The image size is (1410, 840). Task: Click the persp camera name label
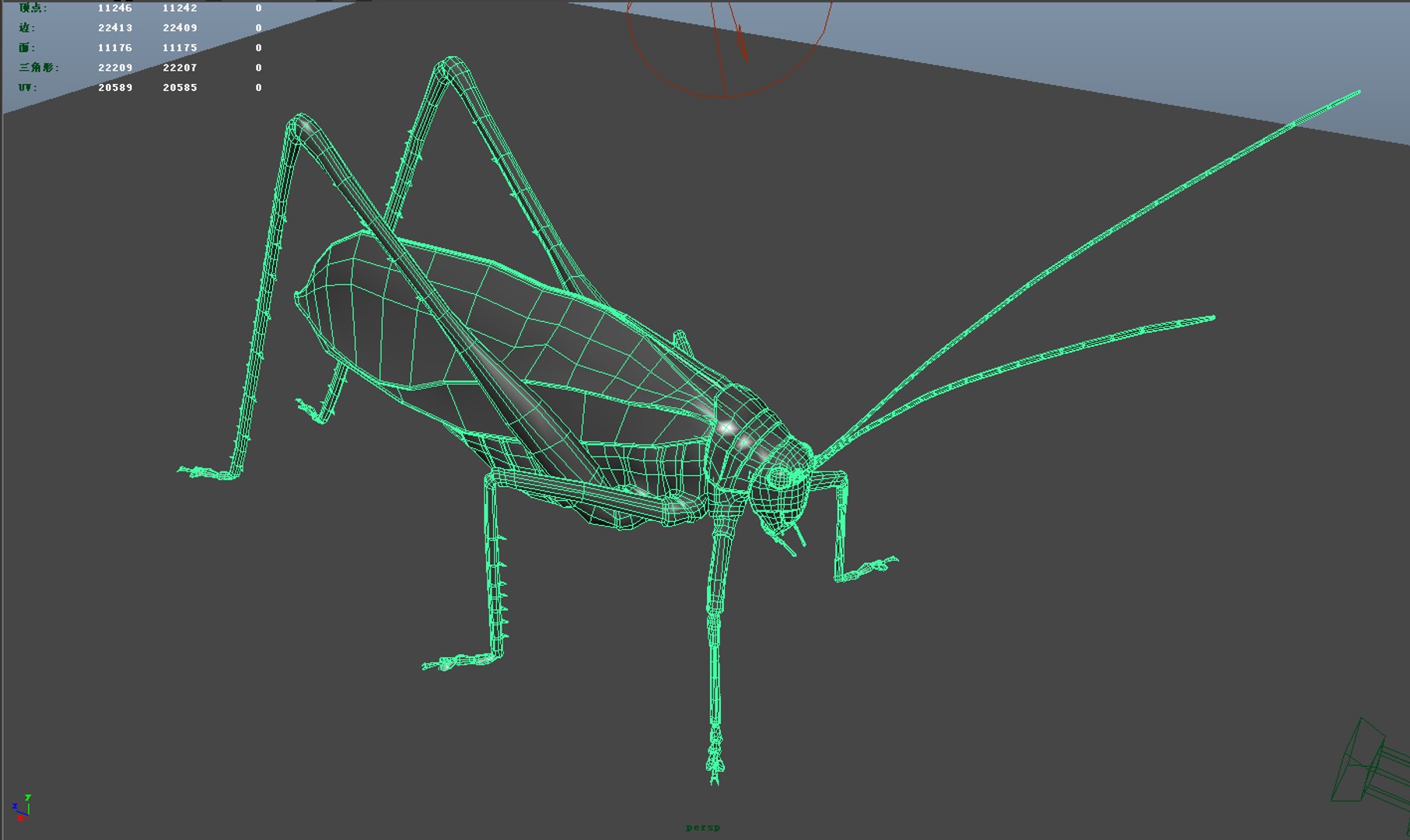coord(703,828)
